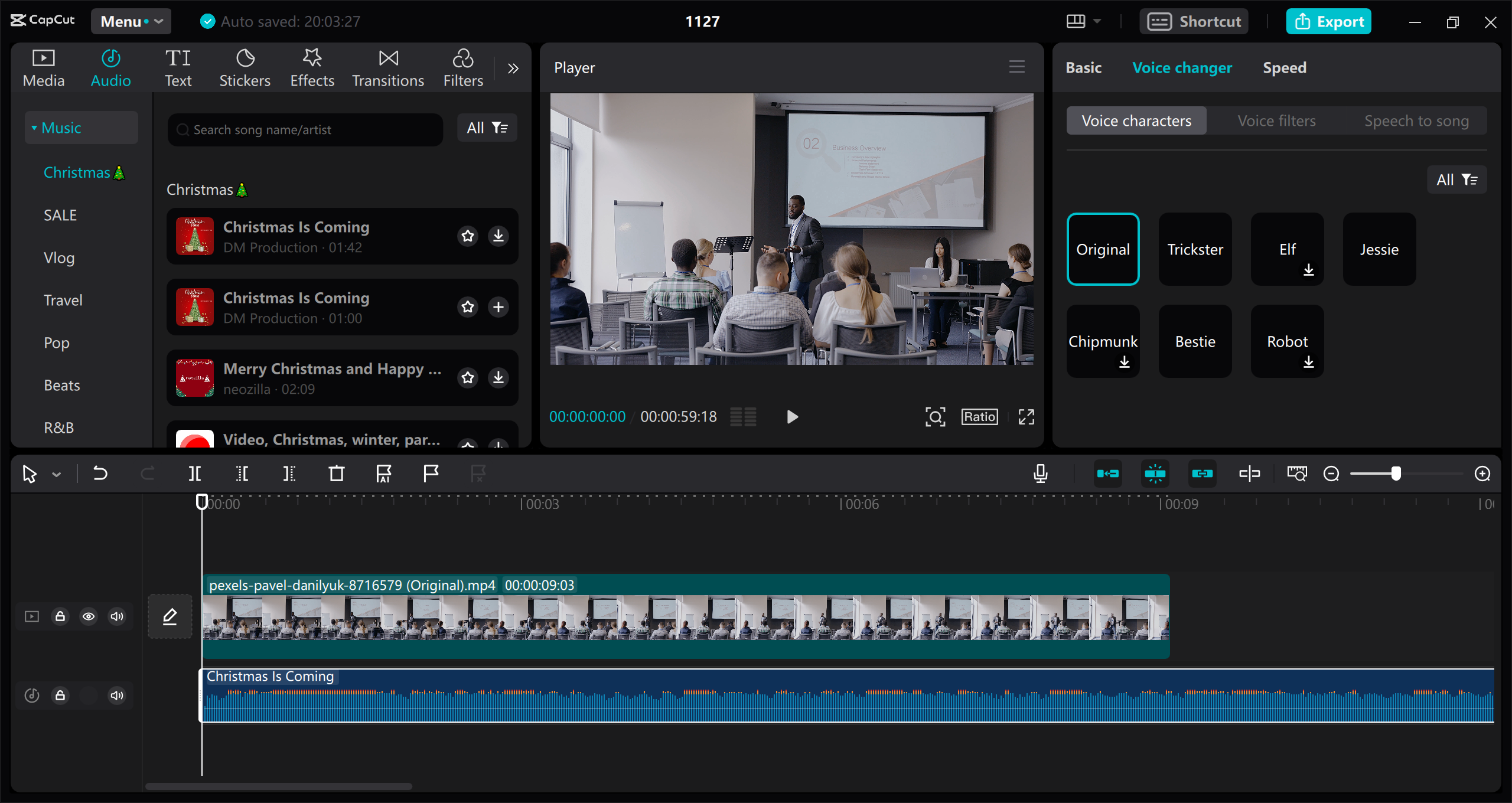
Task: Click the Split clip tool icon
Action: [x=195, y=474]
